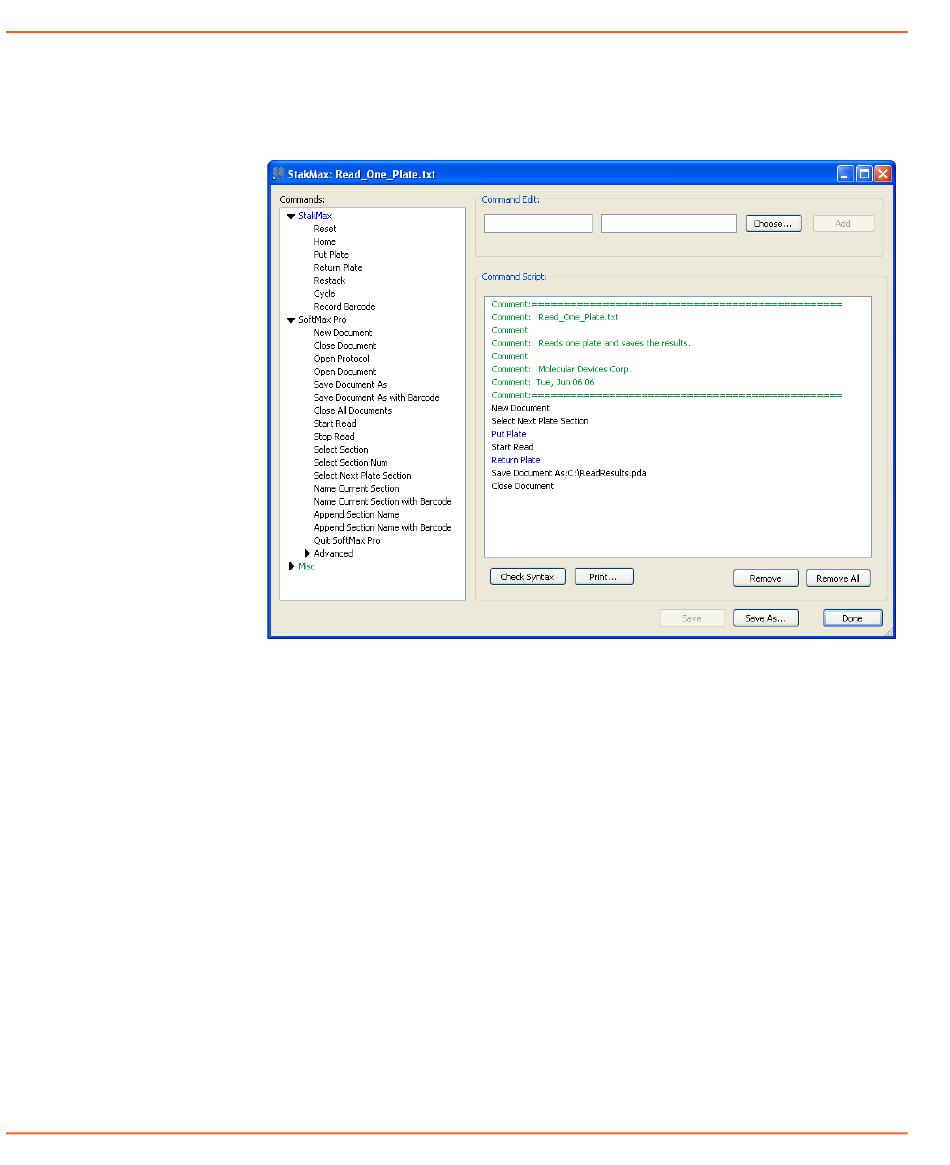The image size is (950, 1165).
Task: Select Select Next Plate Section in commands tree
Action: pyautogui.click(x=362, y=476)
